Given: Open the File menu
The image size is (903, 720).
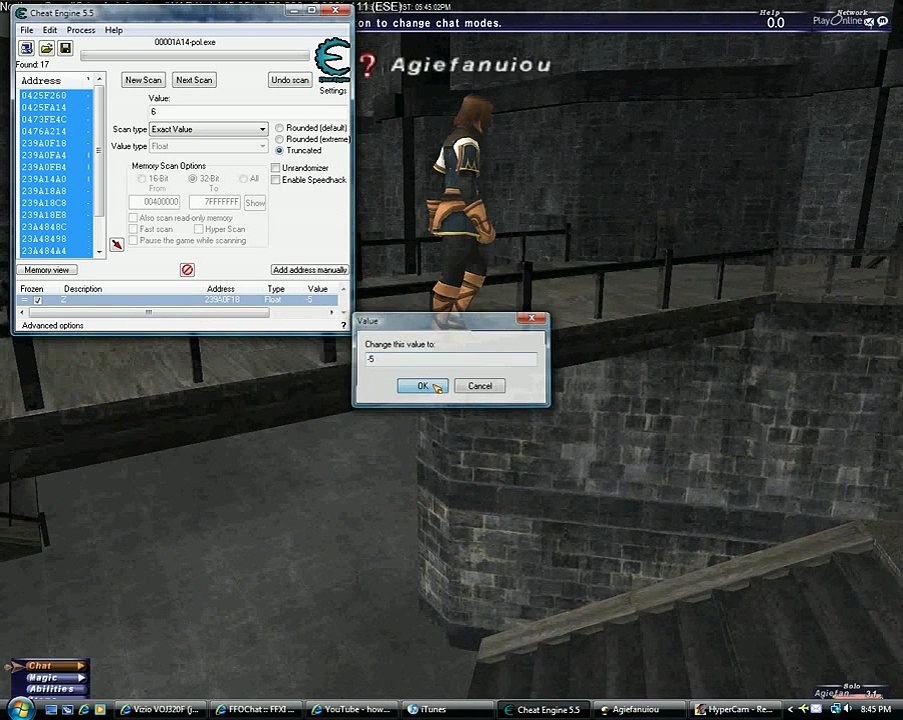Looking at the screenshot, I should [26, 30].
